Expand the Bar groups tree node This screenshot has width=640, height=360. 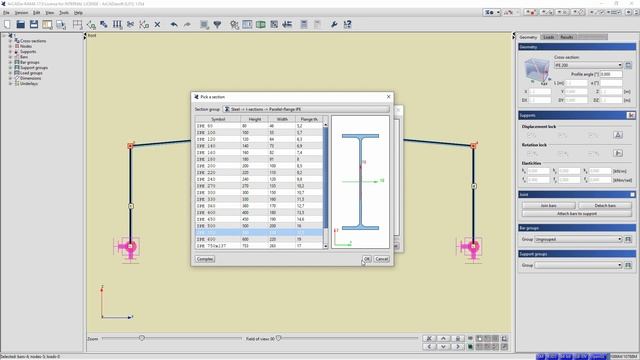10,62
